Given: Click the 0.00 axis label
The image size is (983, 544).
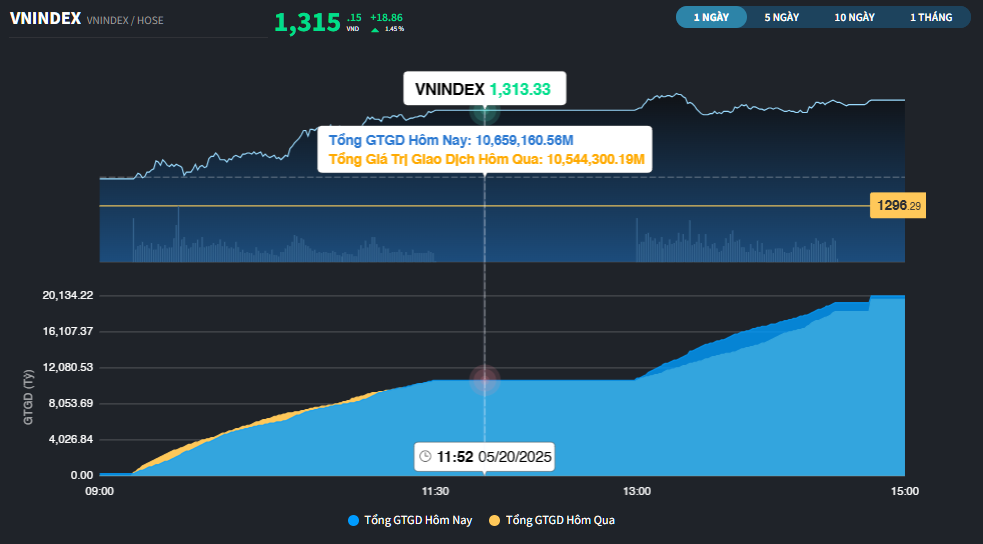Looking at the screenshot, I should pyautogui.click(x=82, y=475).
